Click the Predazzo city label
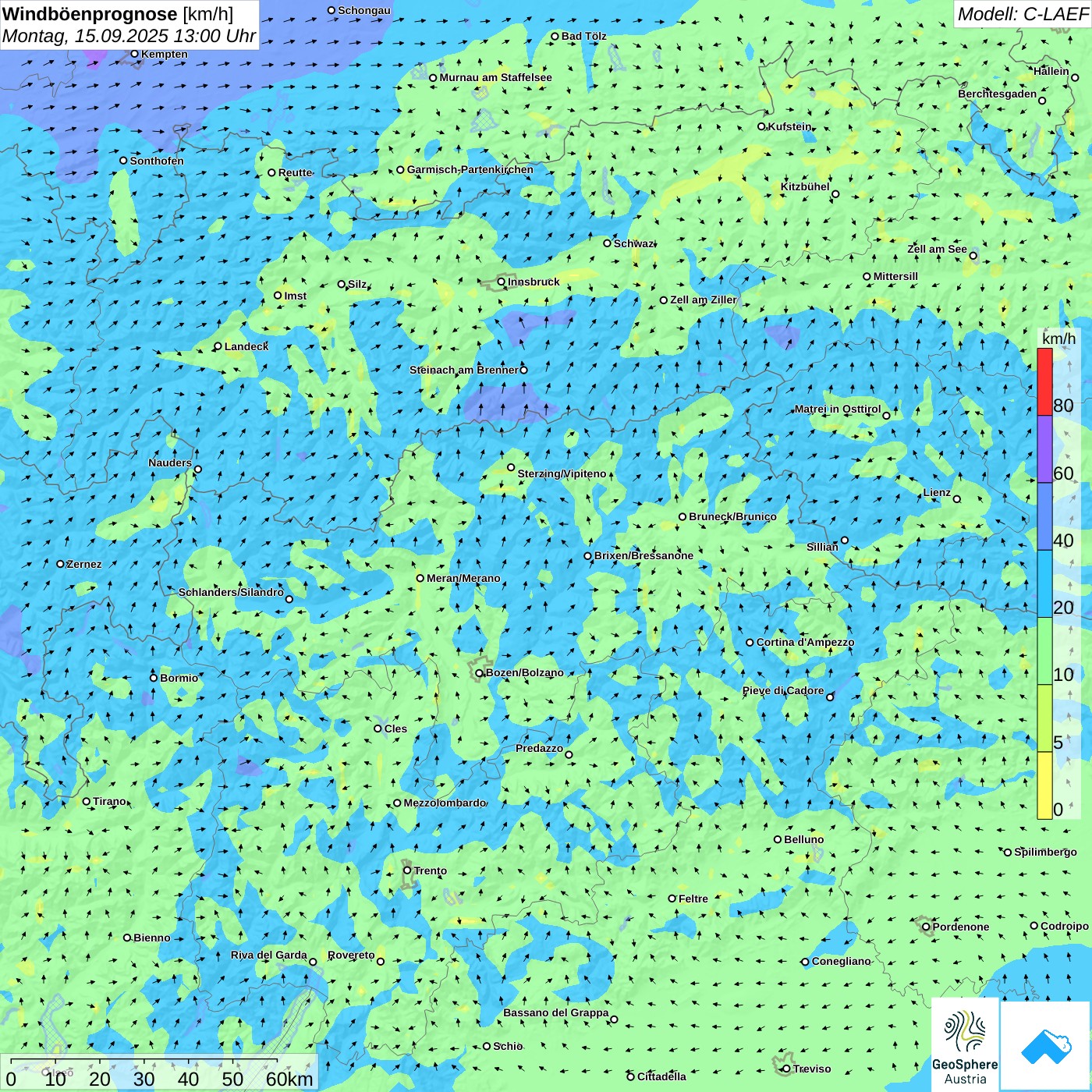This screenshot has width=1092, height=1092. point(539,748)
